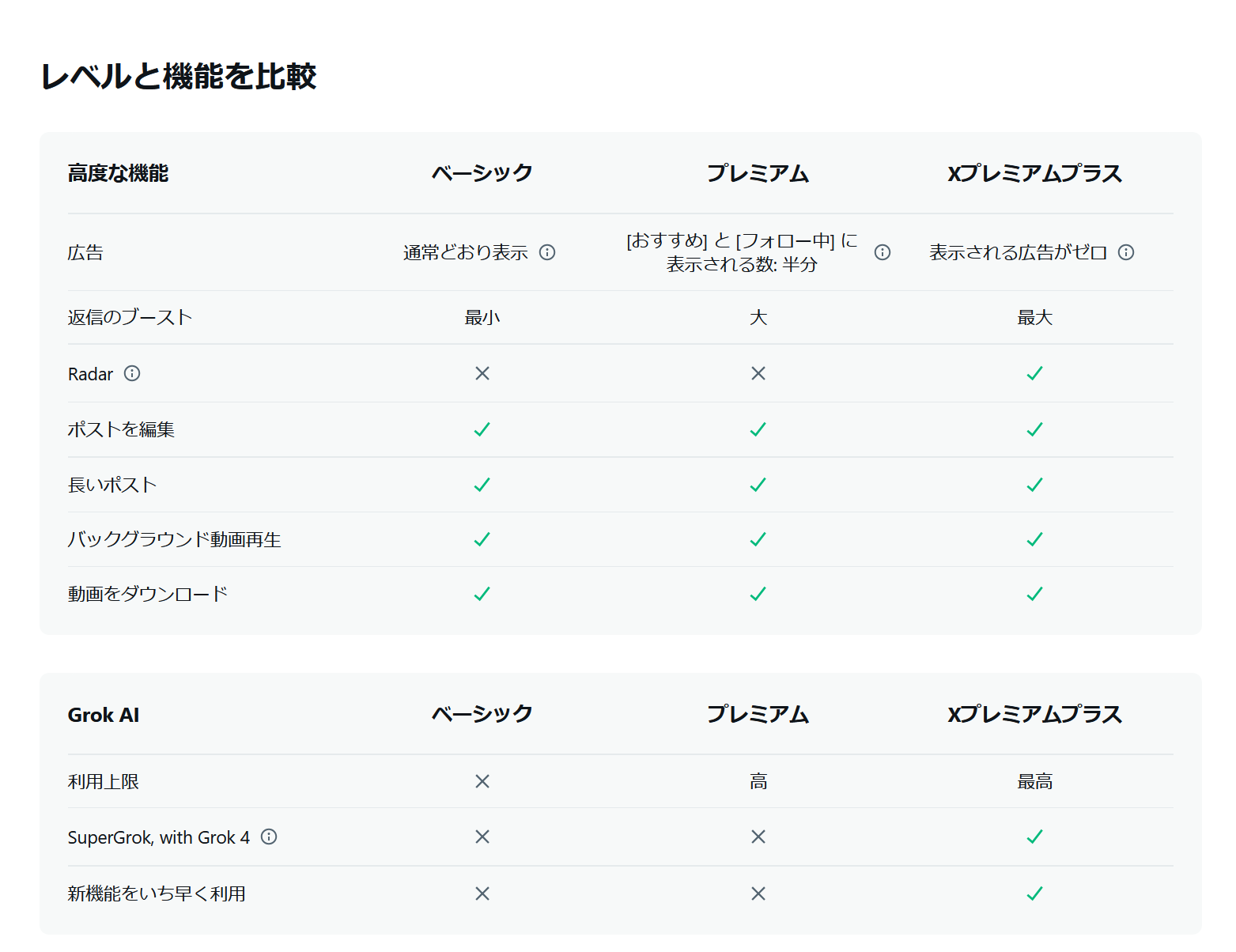The image size is (1236, 952).
Task: Click SuperGrok checkmark under Xプレミアムプラス
Action: pyautogui.click(x=1034, y=837)
